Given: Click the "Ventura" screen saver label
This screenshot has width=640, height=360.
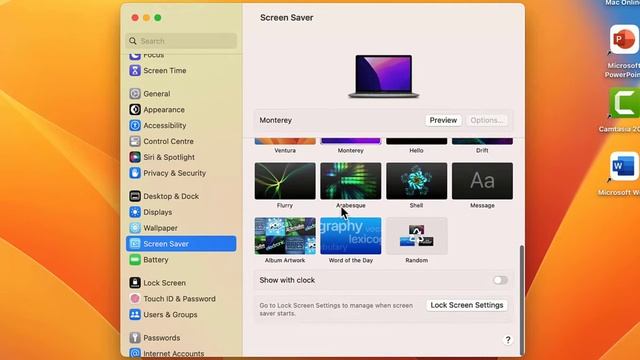Looking at the screenshot, I should click(x=285, y=150).
